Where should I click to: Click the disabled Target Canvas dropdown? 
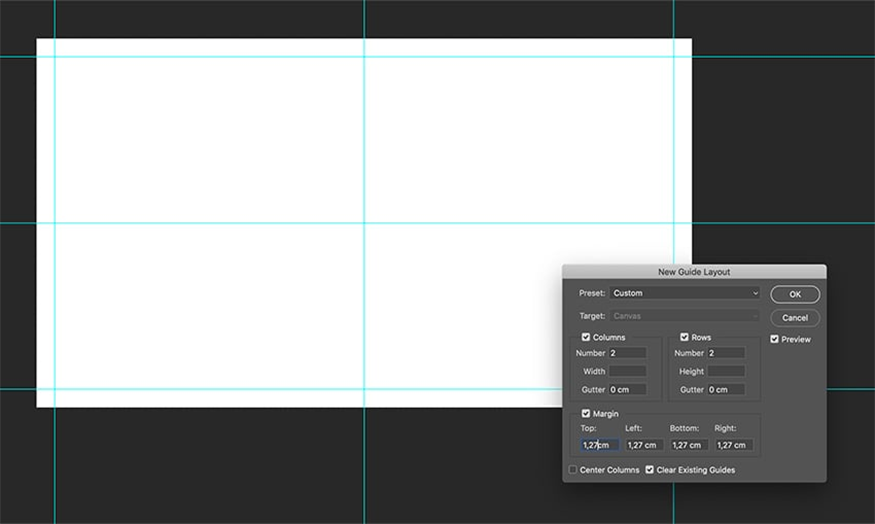point(685,316)
